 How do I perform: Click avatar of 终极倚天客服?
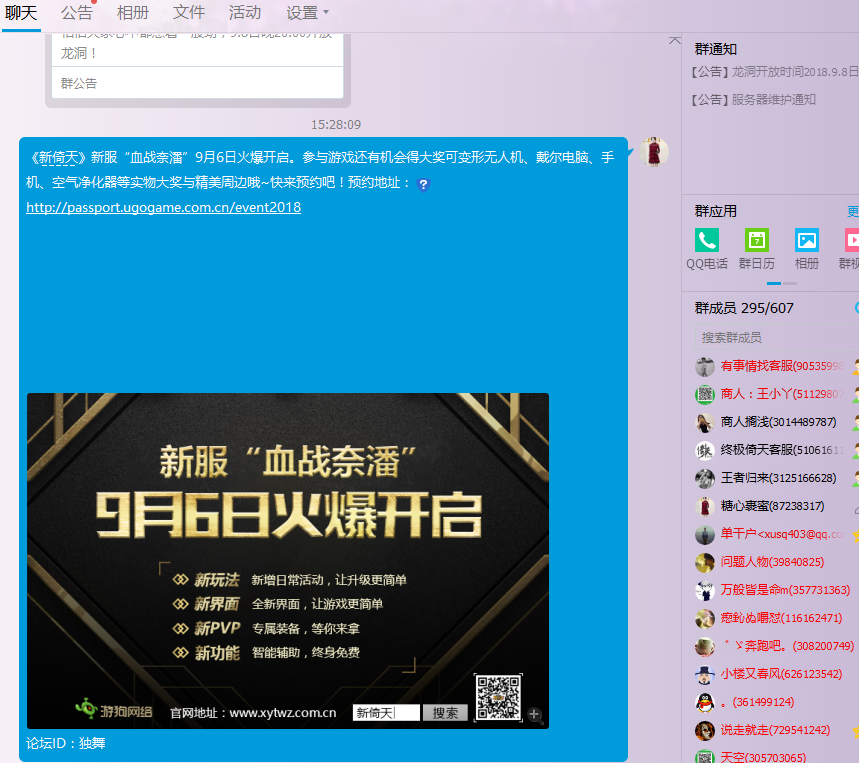(705, 451)
